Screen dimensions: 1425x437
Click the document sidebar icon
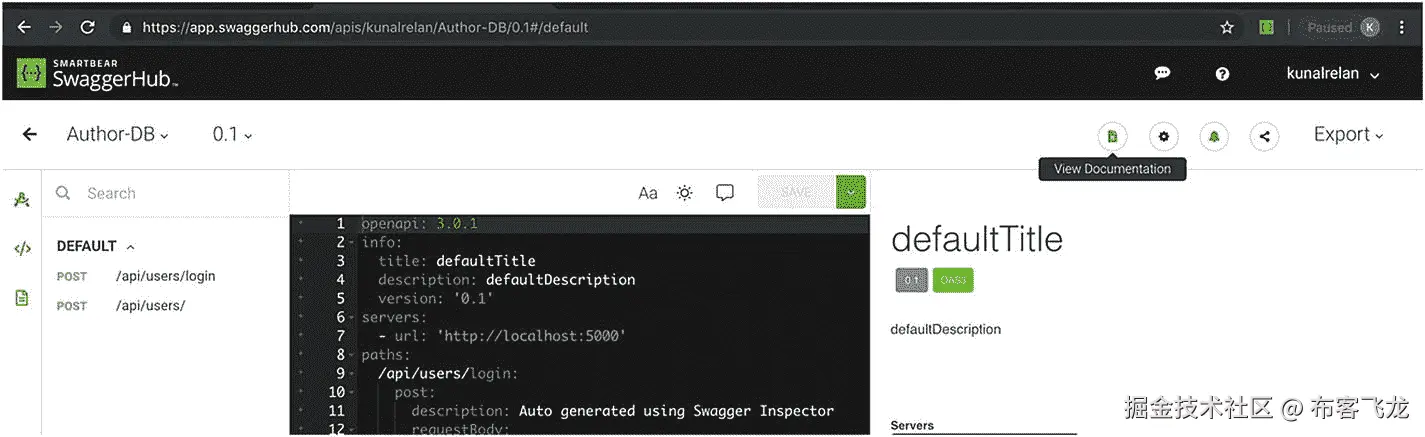[22, 298]
